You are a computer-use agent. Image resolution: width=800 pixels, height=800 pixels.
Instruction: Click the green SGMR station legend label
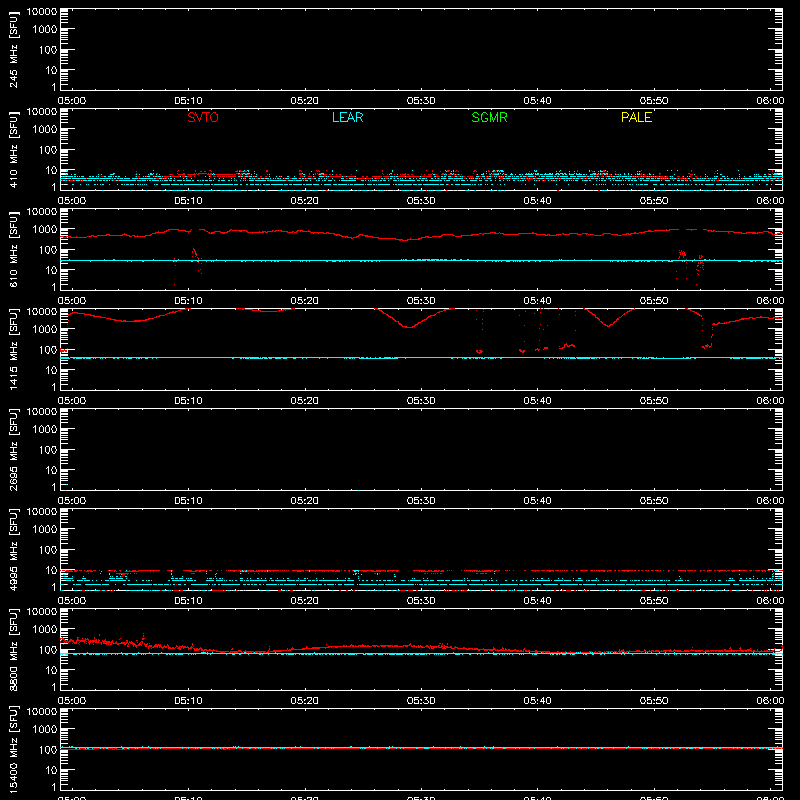(x=489, y=117)
